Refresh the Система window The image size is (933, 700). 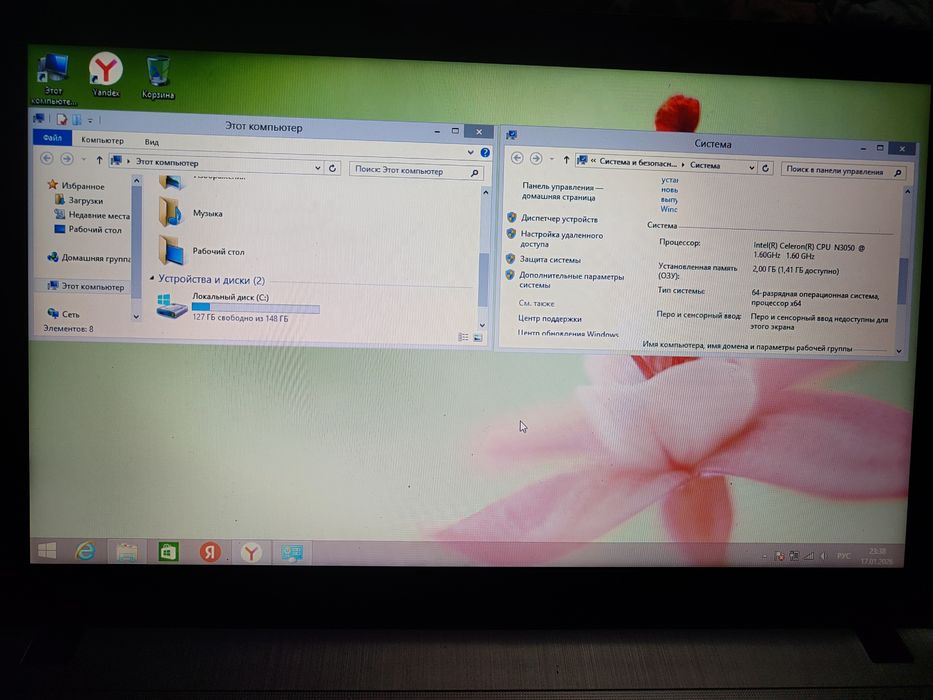(766, 168)
